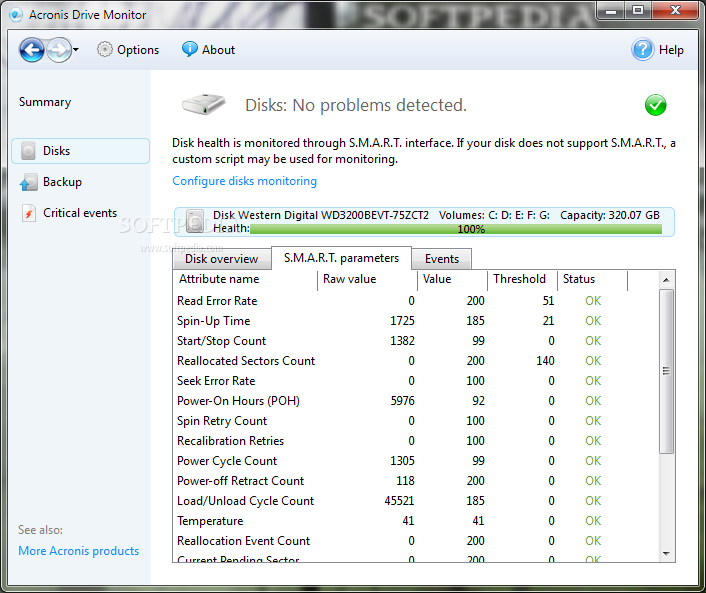
Task: Click the vertical scrollbar thumb
Action: (666, 371)
